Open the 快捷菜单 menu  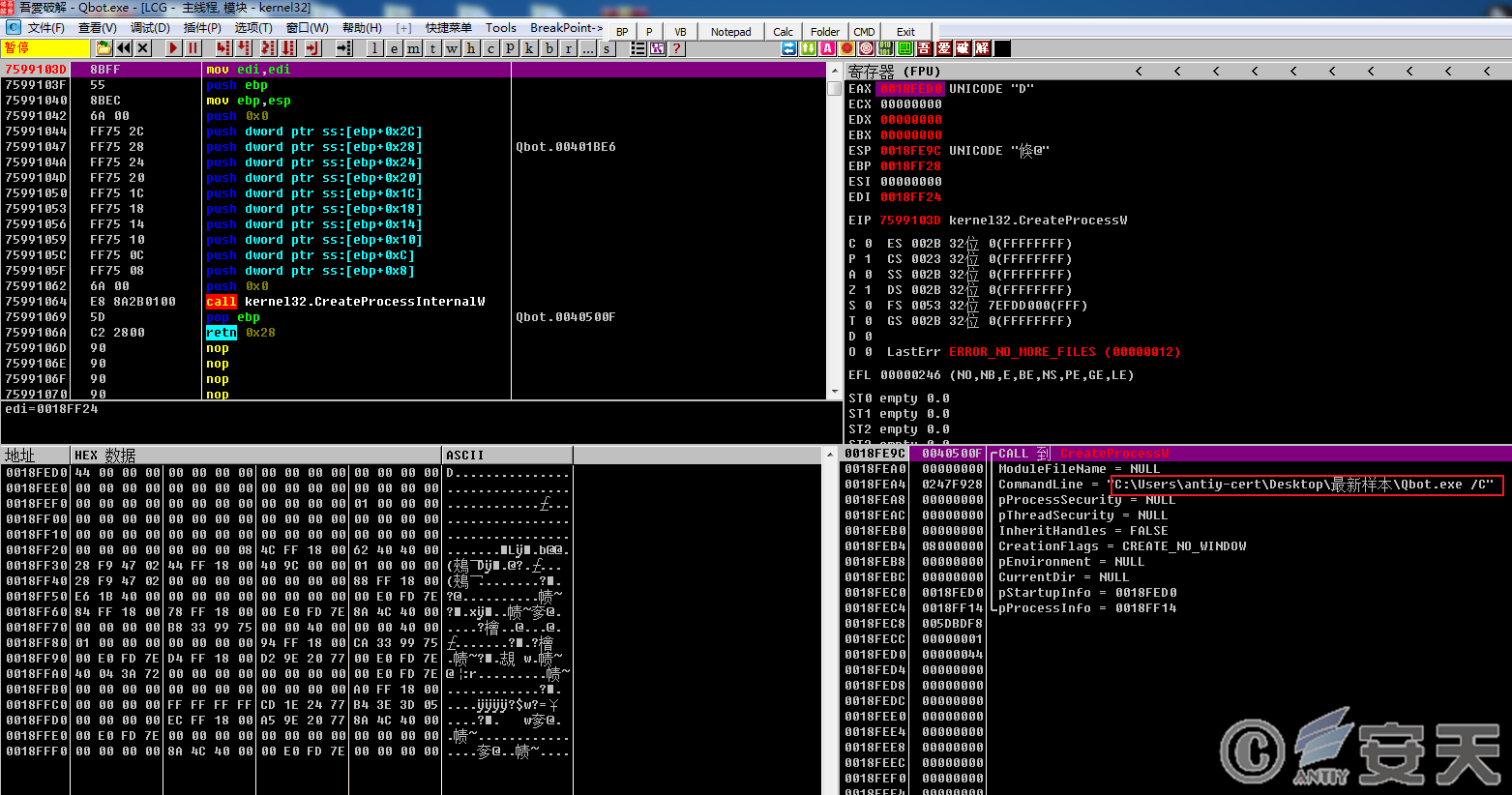pyautogui.click(x=449, y=28)
